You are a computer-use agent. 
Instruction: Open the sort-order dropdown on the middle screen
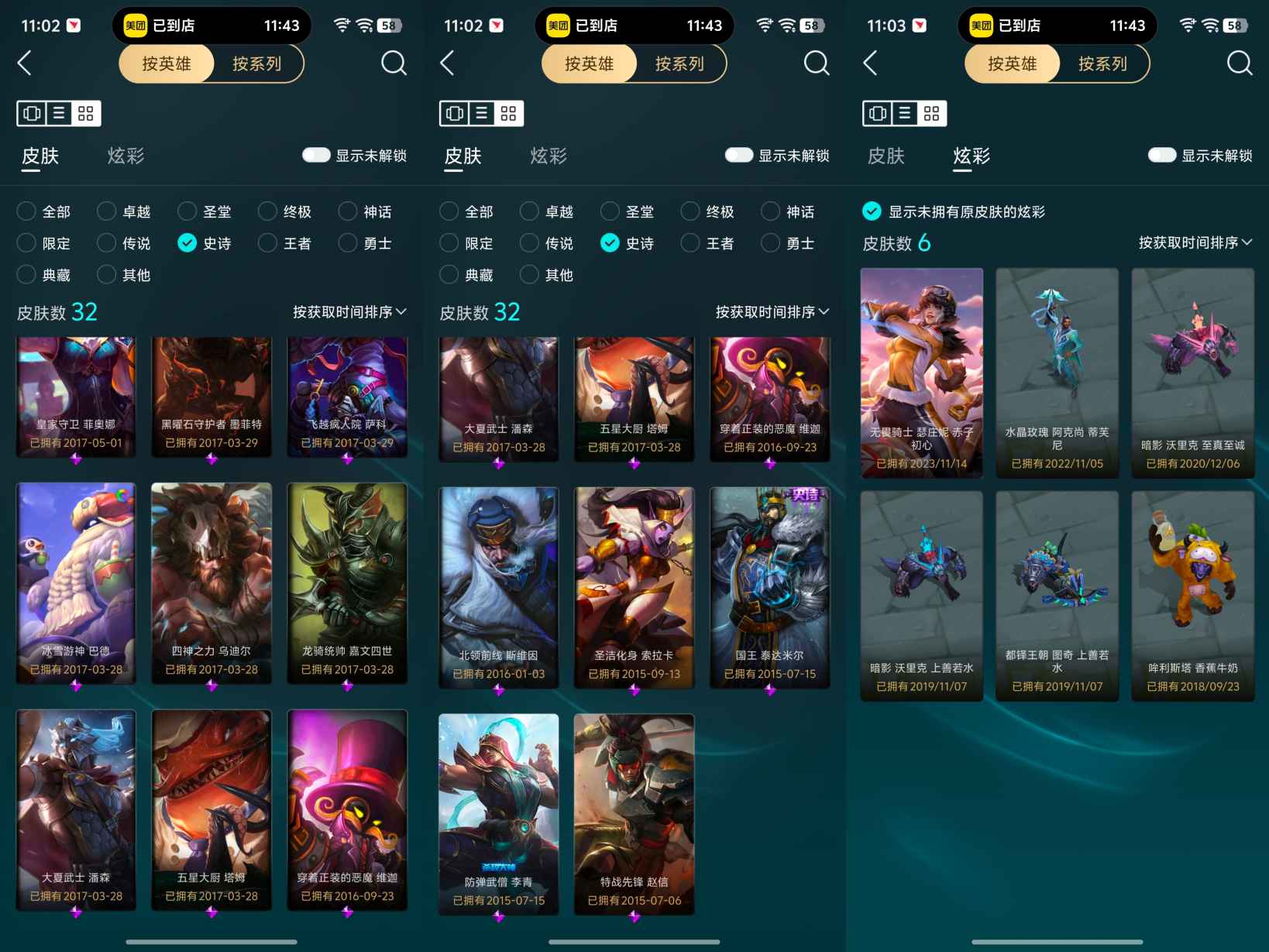(772, 311)
